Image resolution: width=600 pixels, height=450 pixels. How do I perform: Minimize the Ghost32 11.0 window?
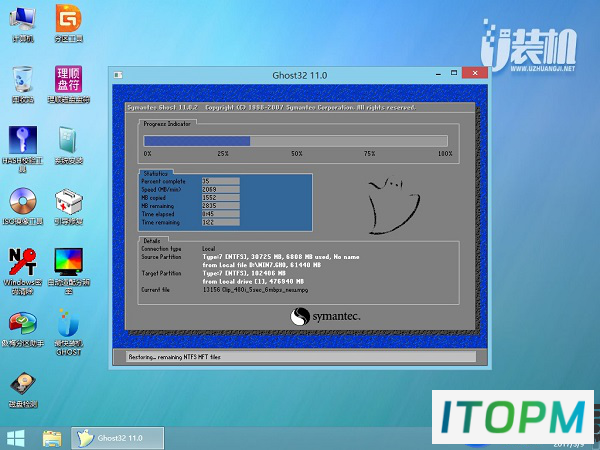coord(439,73)
